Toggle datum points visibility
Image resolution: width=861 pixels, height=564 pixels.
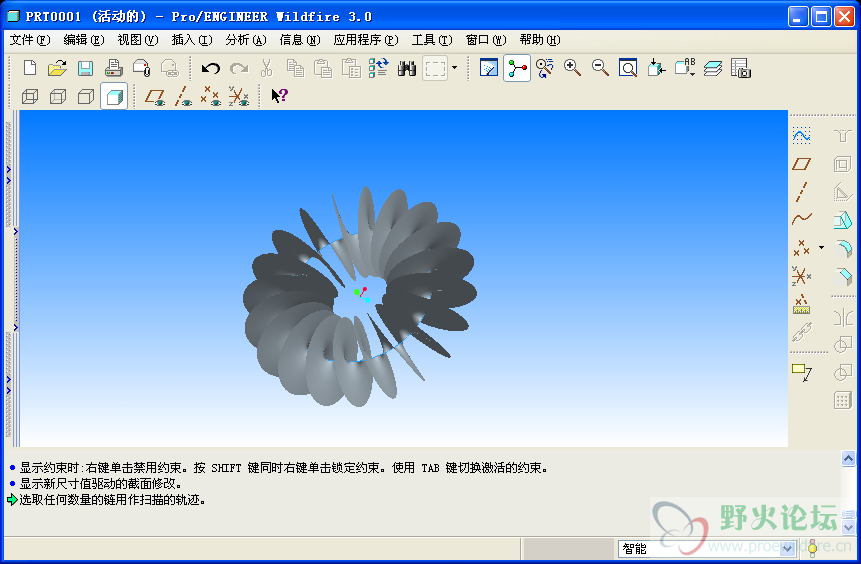[x=211, y=96]
